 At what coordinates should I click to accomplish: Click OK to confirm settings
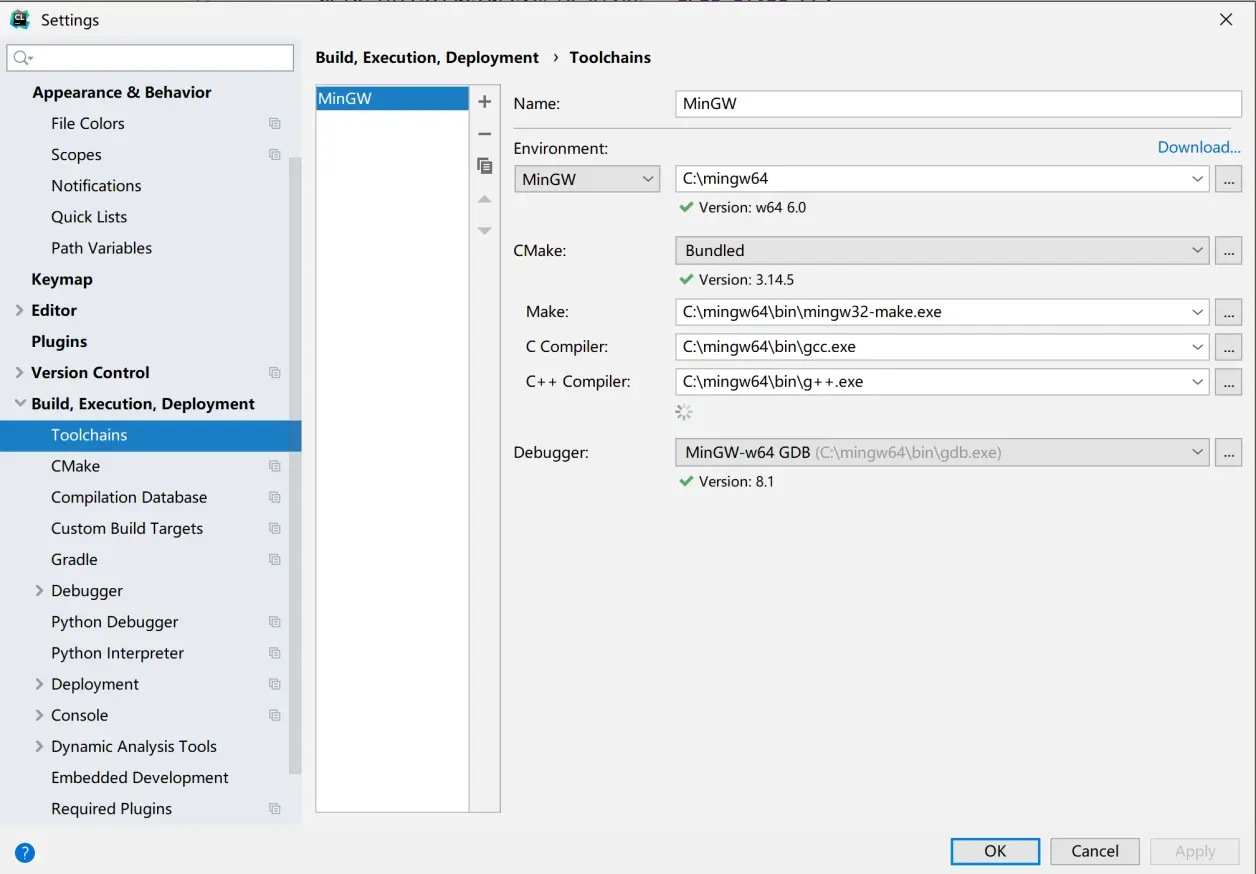[995, 851]
